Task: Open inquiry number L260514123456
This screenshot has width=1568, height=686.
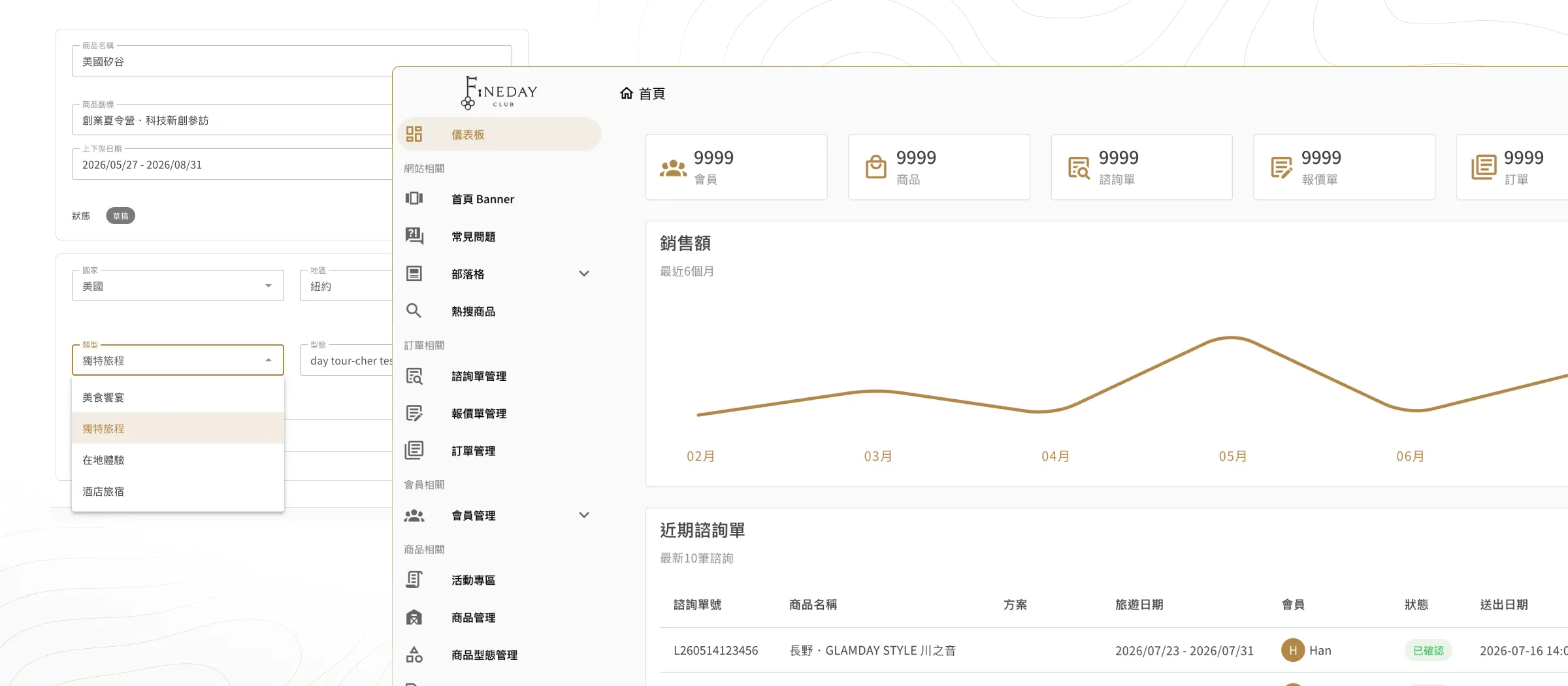Action: [716, 651]
